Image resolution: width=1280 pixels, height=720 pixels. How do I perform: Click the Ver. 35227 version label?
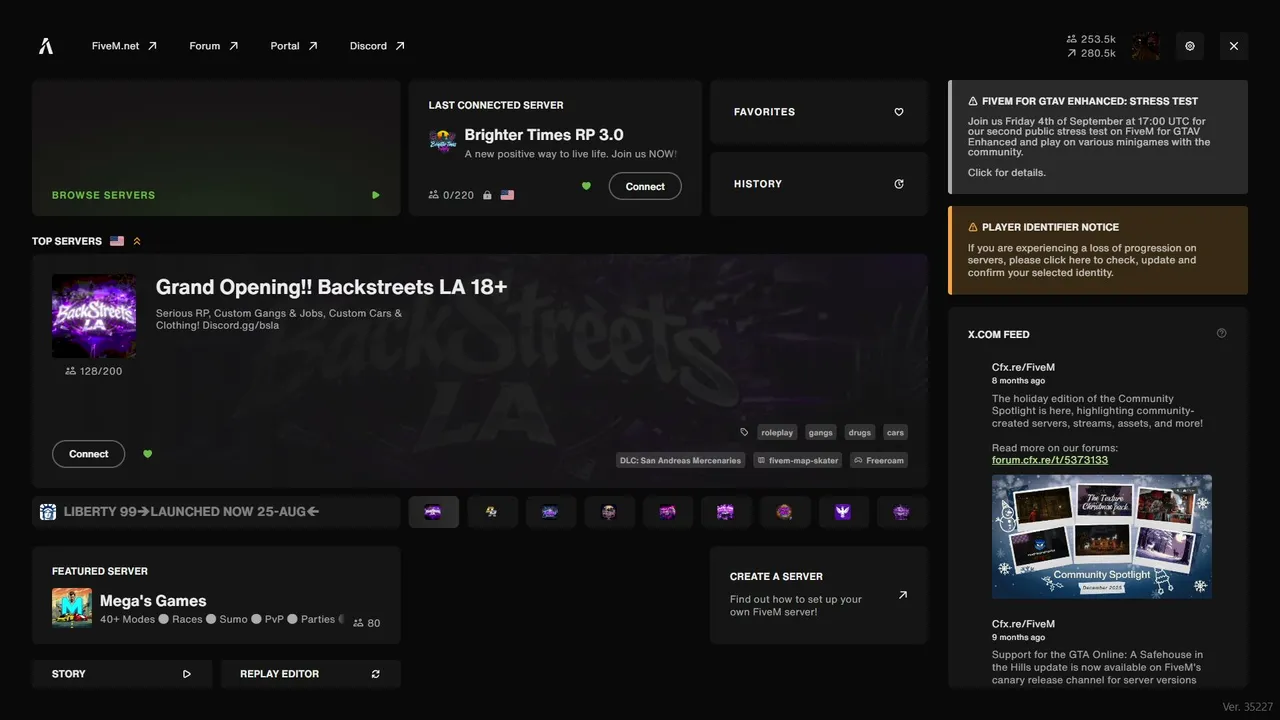coord(1248,707)
